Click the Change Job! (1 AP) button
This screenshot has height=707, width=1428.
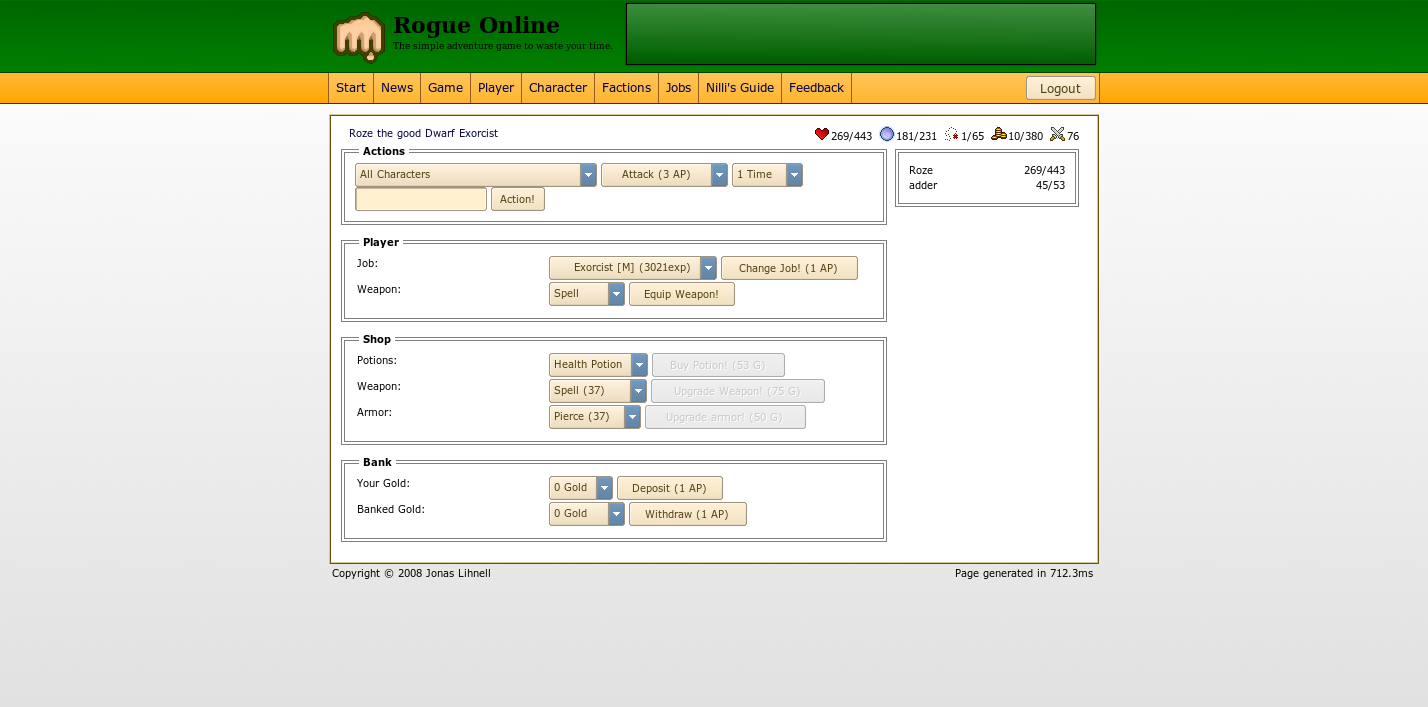(789, 268)
